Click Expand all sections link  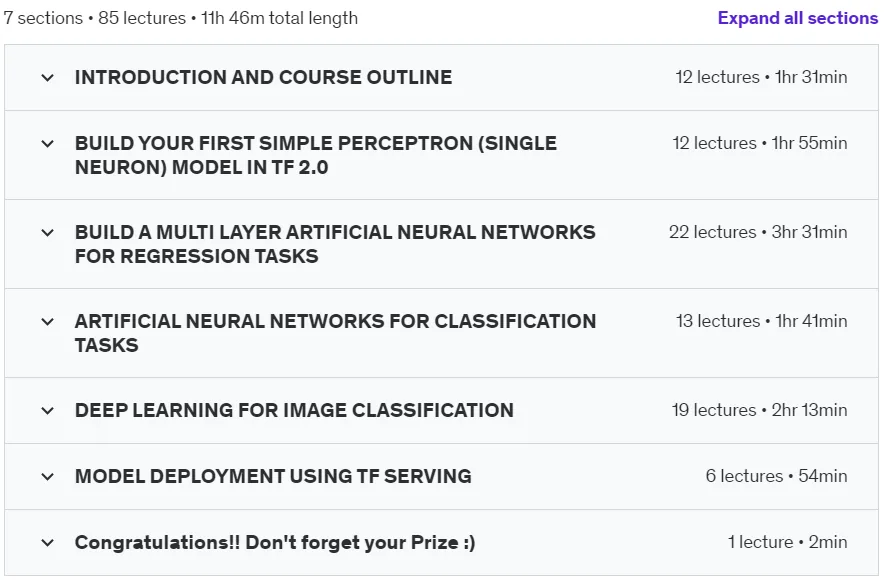coord(798,18)
